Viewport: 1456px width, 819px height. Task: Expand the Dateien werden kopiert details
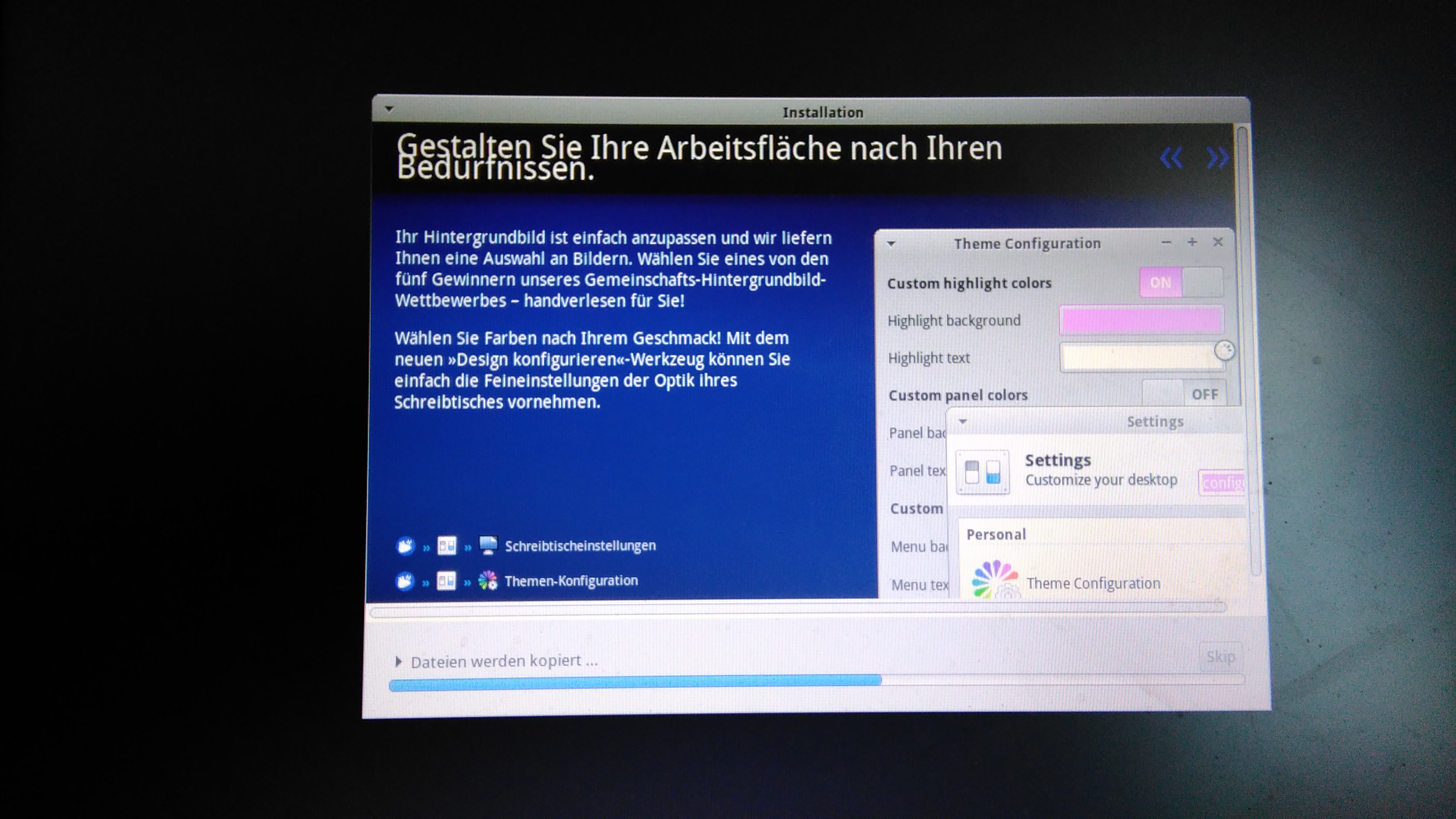(398, 661)
